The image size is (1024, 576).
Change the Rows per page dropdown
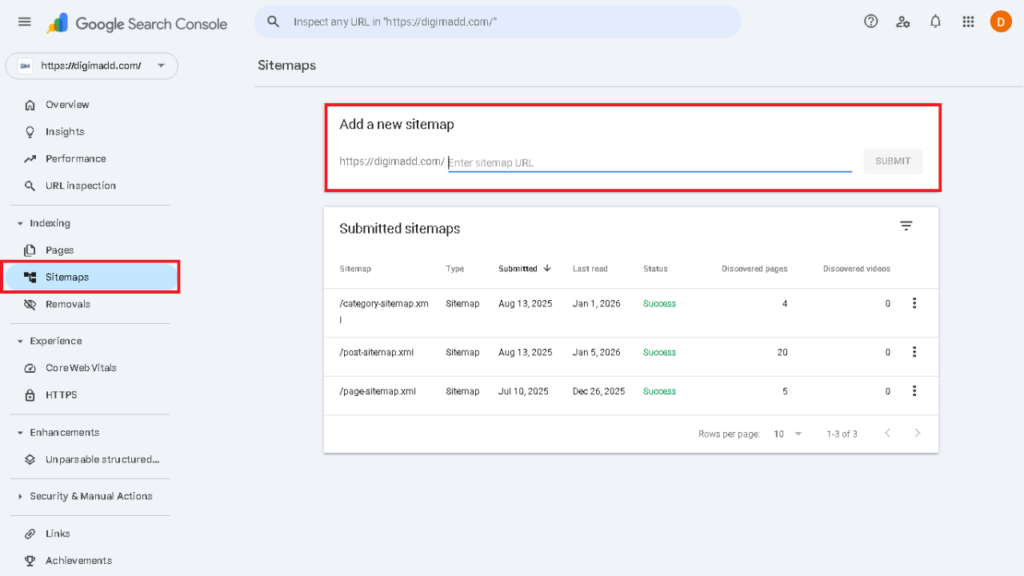click(787, 434)
